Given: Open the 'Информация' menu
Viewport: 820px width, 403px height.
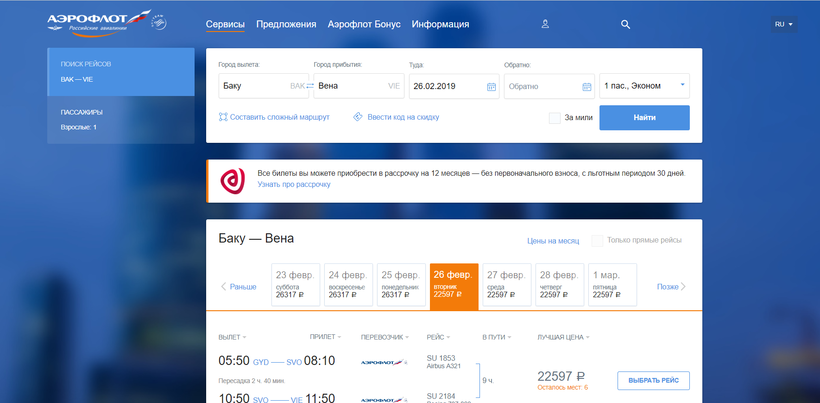Looking at the screenshot, I should (440, 24).
